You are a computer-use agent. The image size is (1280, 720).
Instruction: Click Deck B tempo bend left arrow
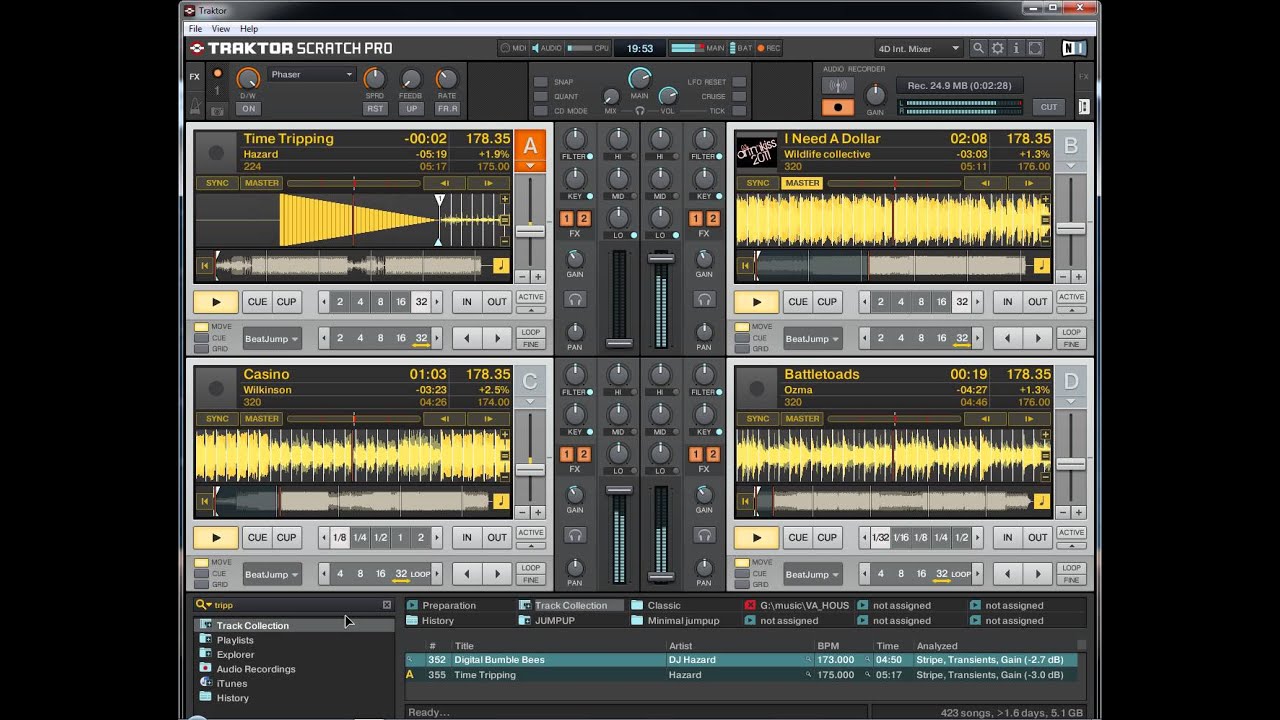click(x=985, y=183)
